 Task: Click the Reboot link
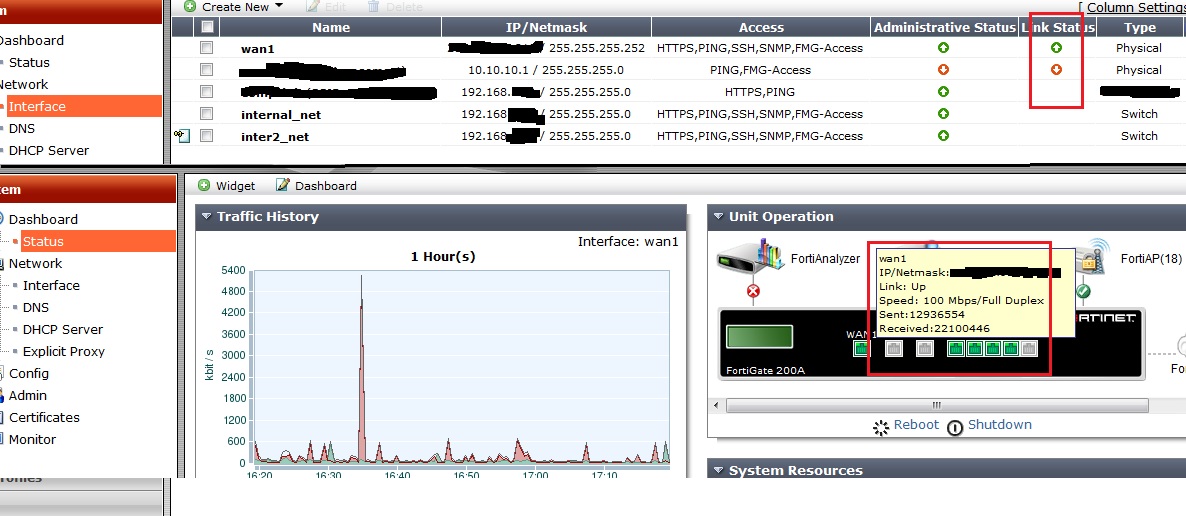(x=916, y=424)
